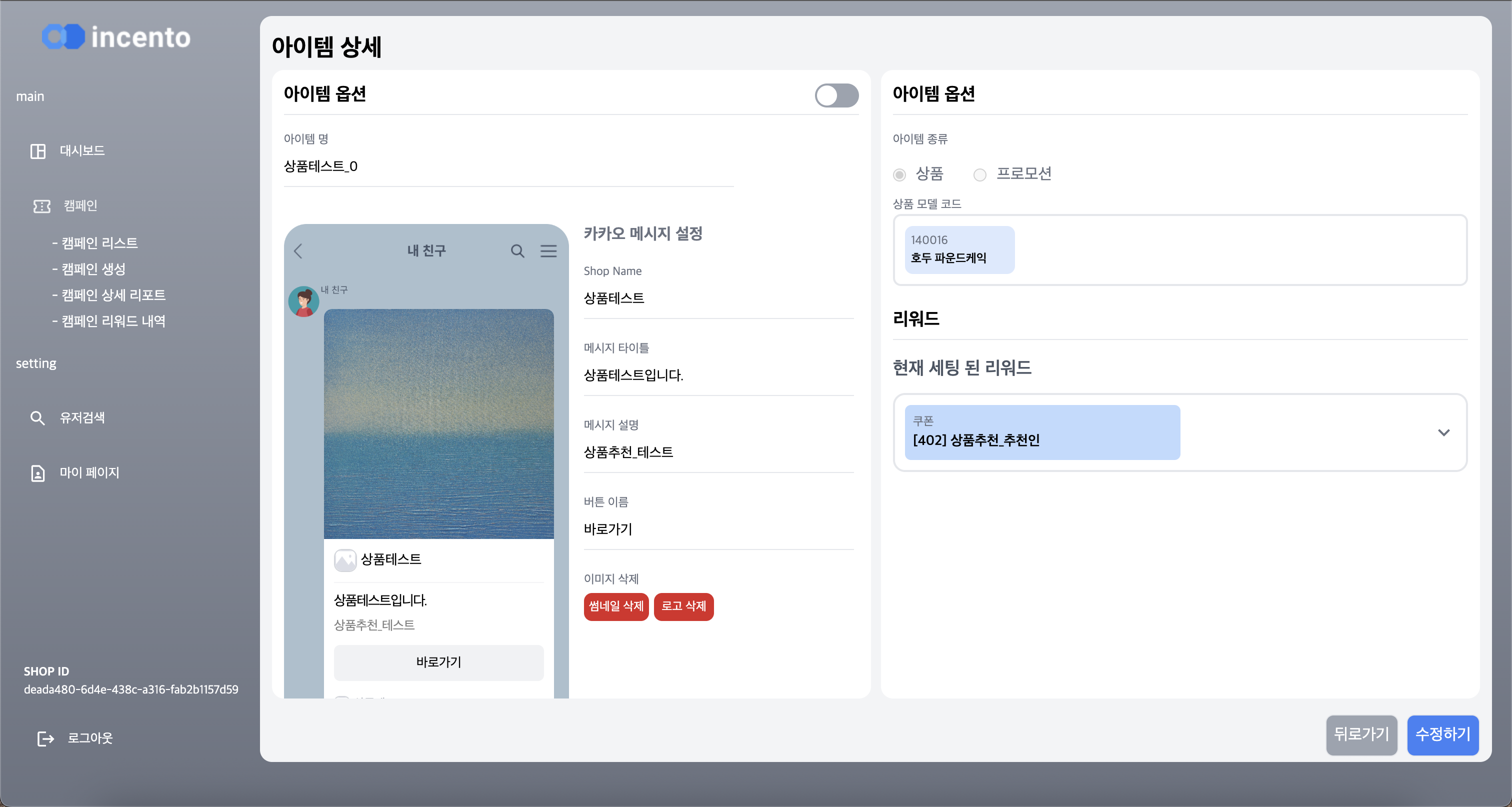Select the 프로모션 radio button
This screenshot has height=807, width=1512.
point(979,175)
